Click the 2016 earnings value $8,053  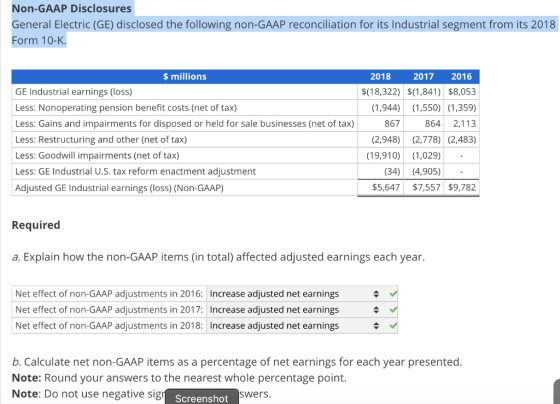click(x=462, y=92)
